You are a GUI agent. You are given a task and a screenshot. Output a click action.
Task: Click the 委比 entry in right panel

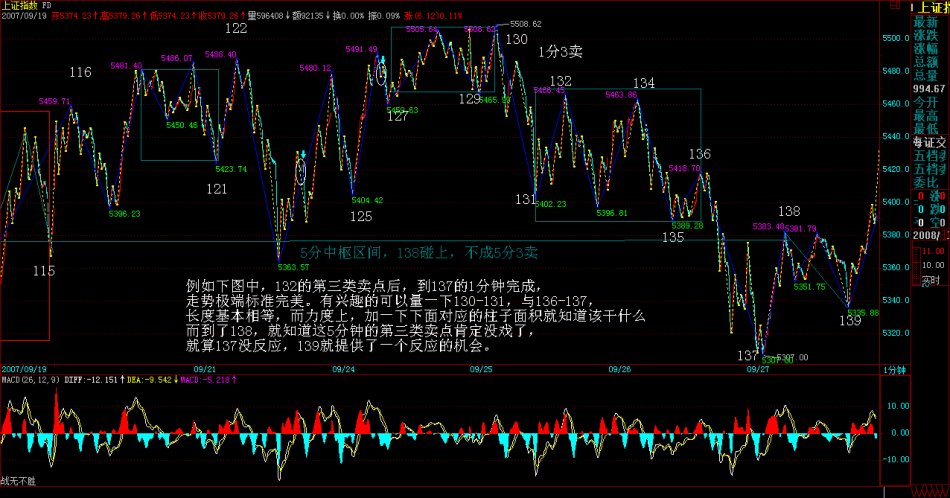(x=926, y=182)
